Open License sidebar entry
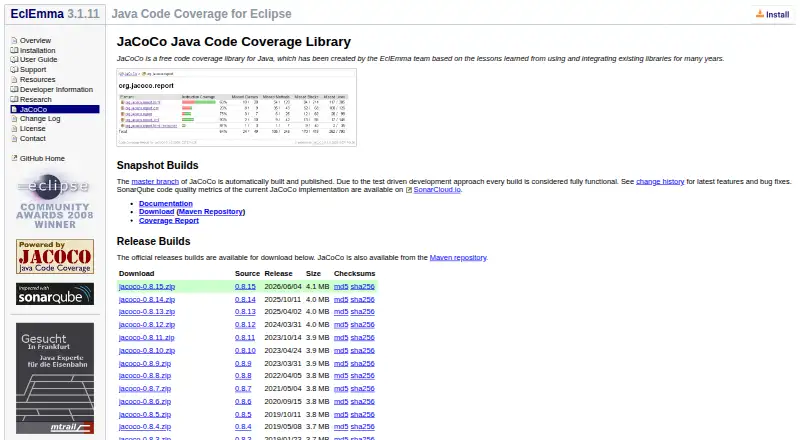This screenshot has width=800, height=440. pos(33,129)
